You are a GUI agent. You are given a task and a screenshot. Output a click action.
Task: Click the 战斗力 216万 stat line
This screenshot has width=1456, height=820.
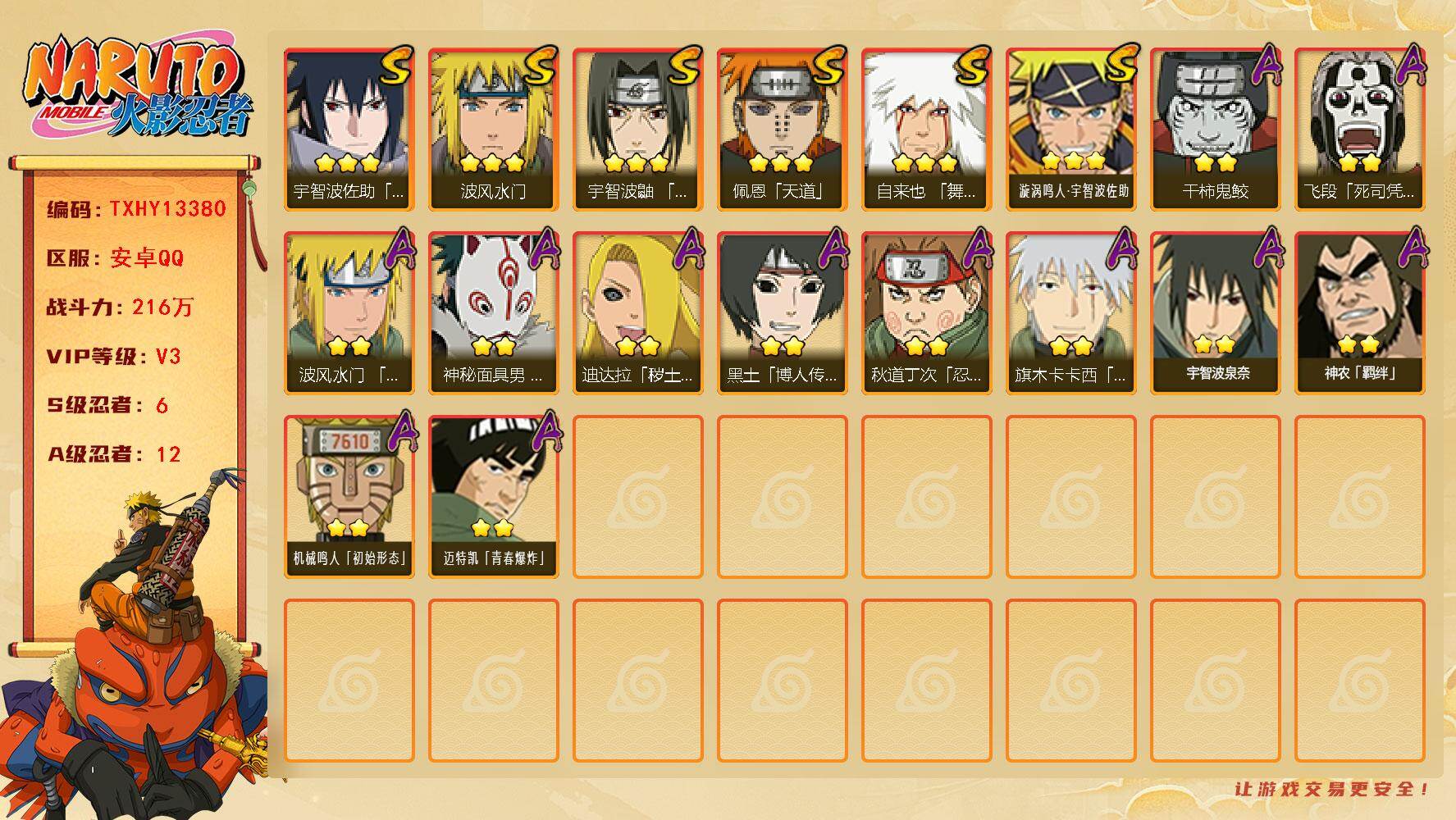[120, 307]
